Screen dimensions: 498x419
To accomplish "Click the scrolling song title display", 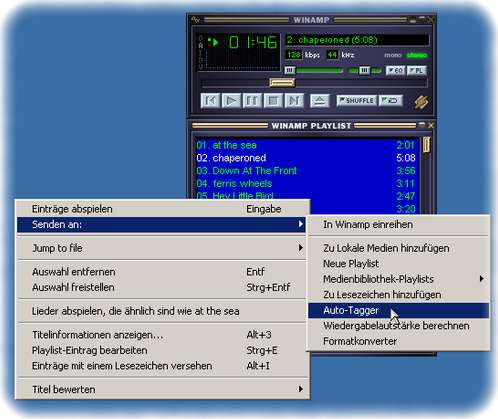I will pyautogui.click(x=357, y=40).
